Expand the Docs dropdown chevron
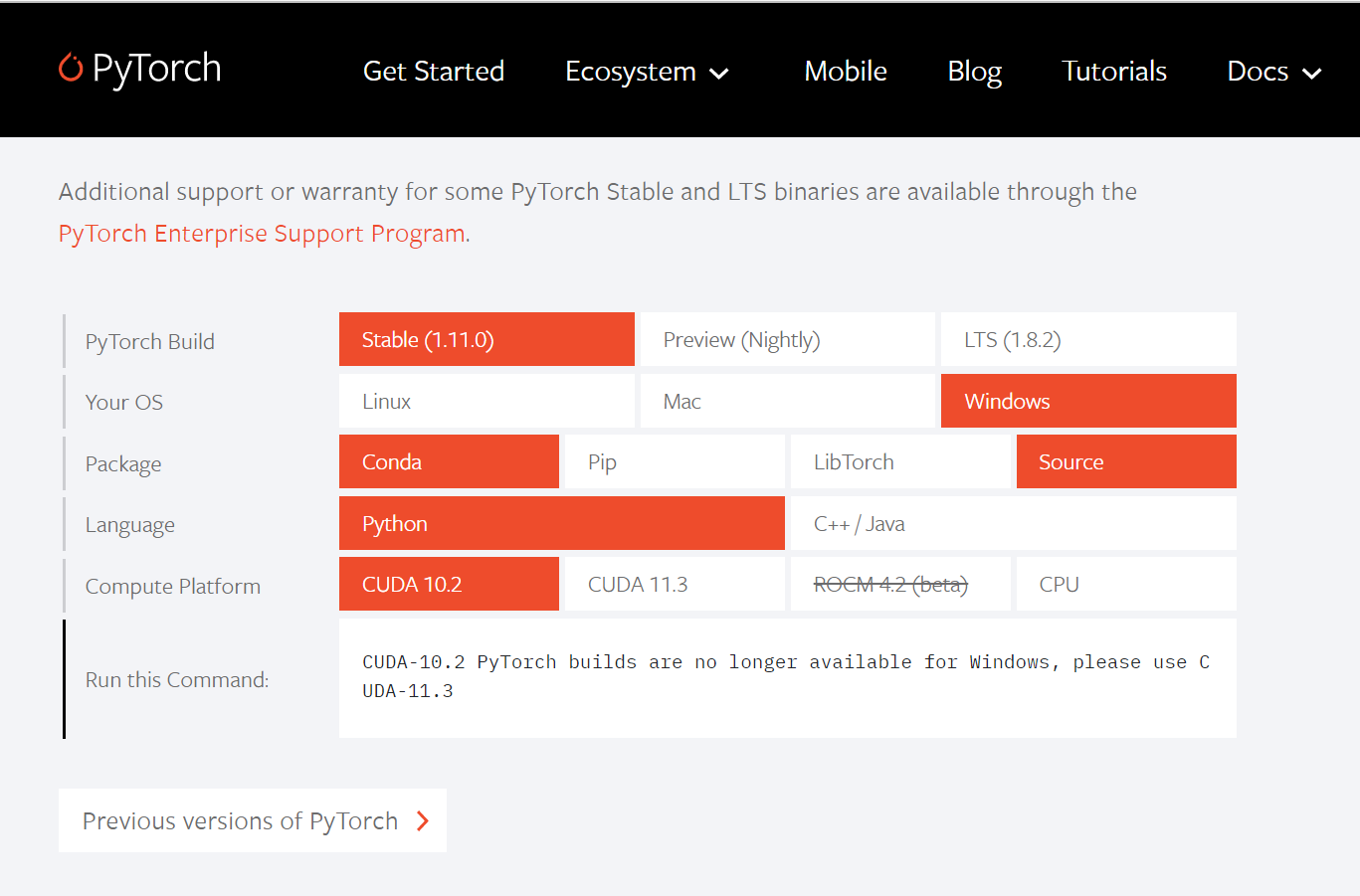Viewport: 1360px width, 896px height. coord(1311,74)
